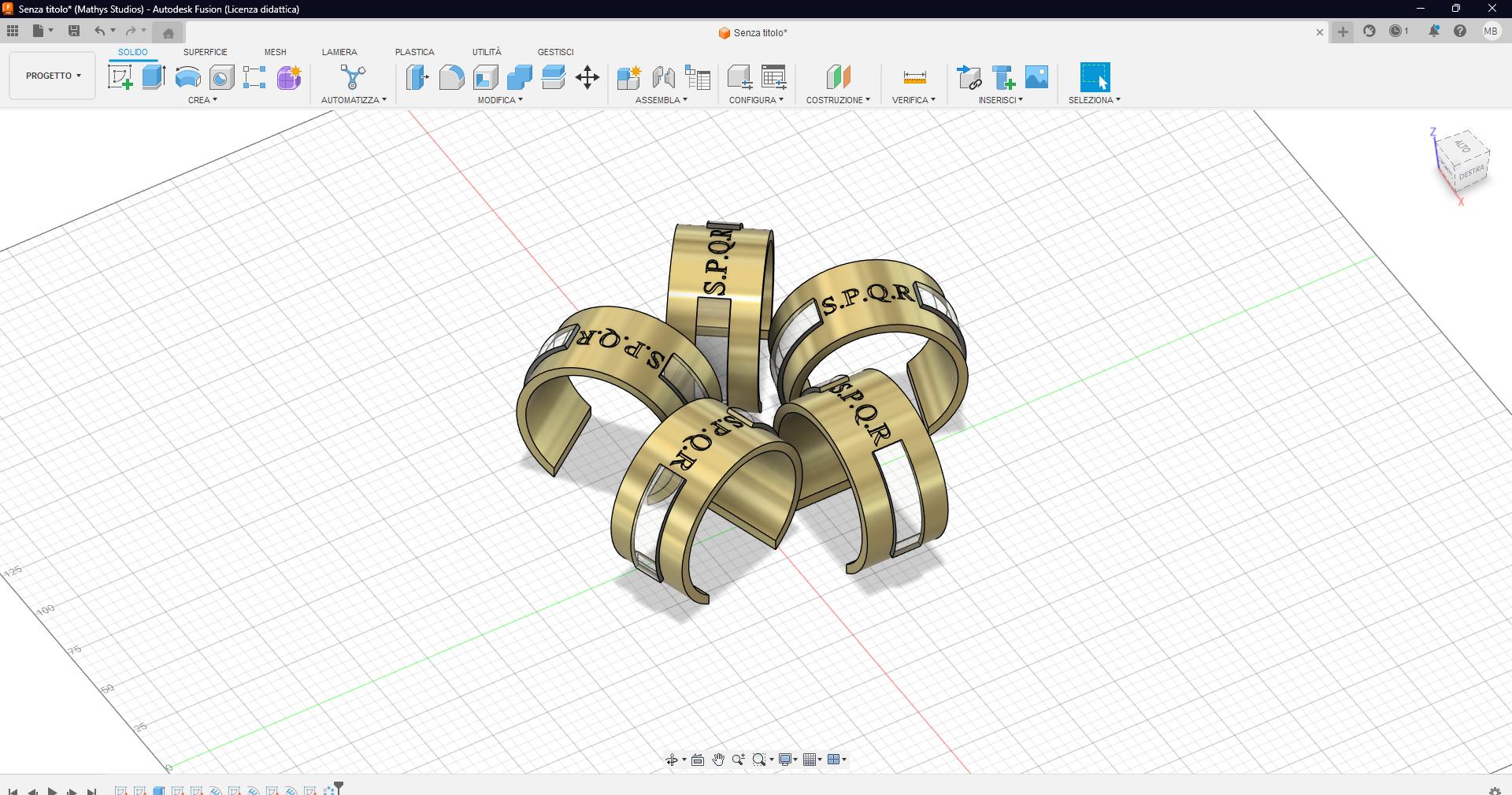
Task: Close the Senza titolo document tab
Action: pyautogui.click(x=1320, y=32)
